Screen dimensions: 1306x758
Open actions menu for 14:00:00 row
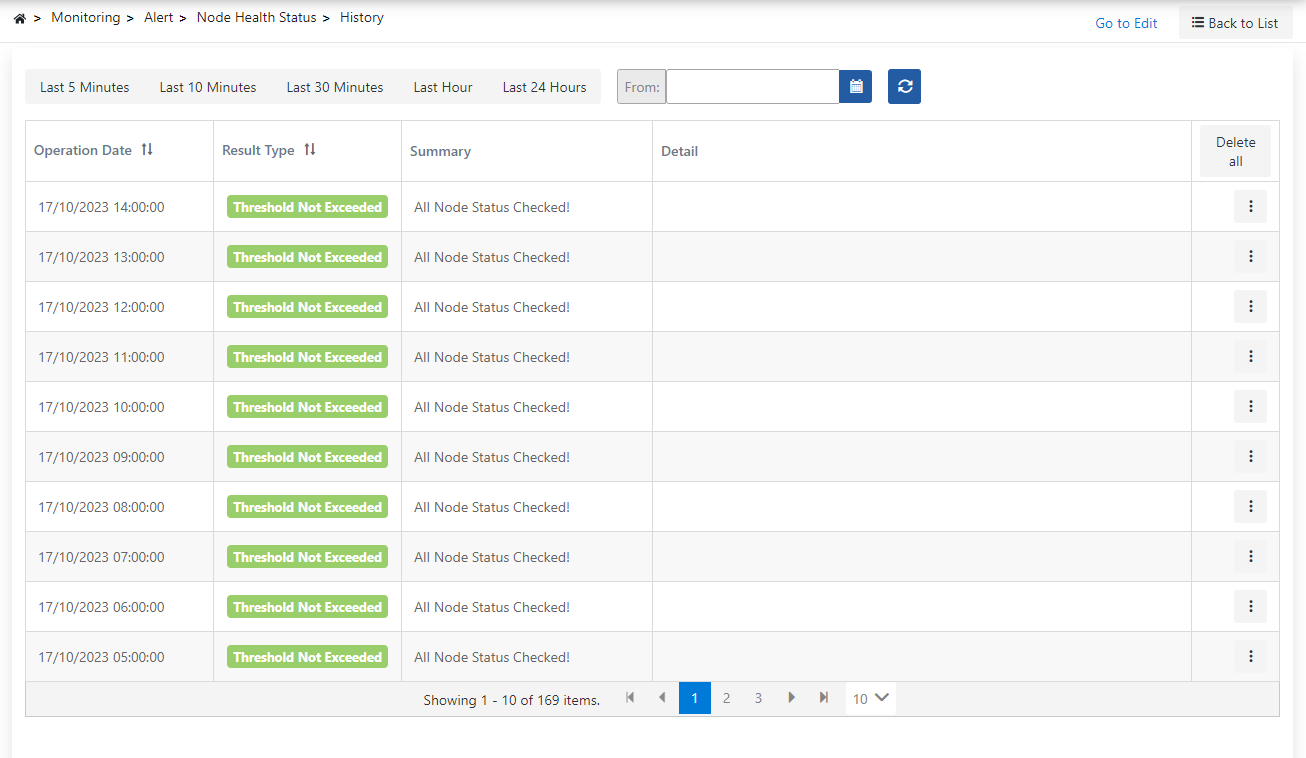pyautogui.click(x=1250, y=207)
